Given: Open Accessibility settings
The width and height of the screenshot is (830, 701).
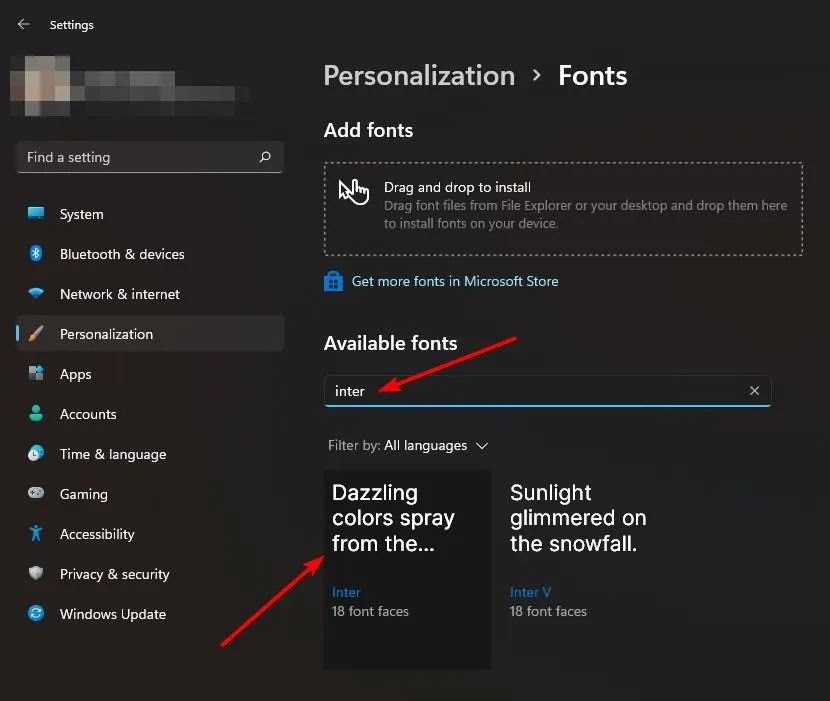Looking at the screenshot, I should coord(150,534).
